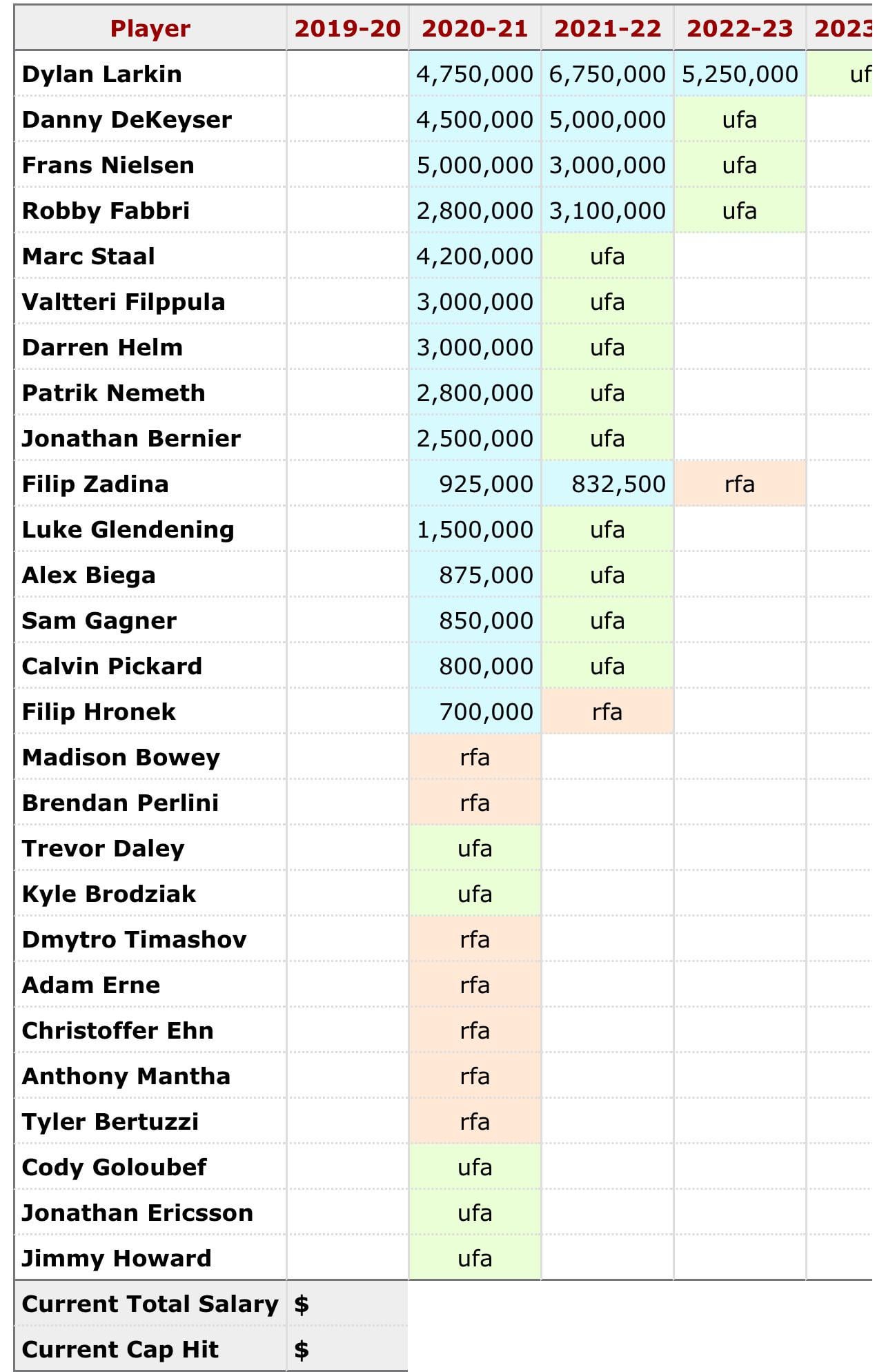Screen dimensions: 886x1372
Task: Select Marc Staal's 4,200,000 salary cell
Action: [x=475, y=256]
